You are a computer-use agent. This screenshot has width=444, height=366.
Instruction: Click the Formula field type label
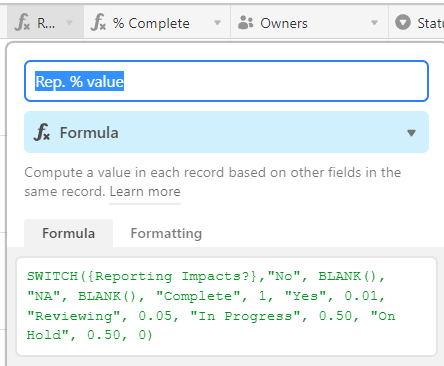[x=89, y=133]
